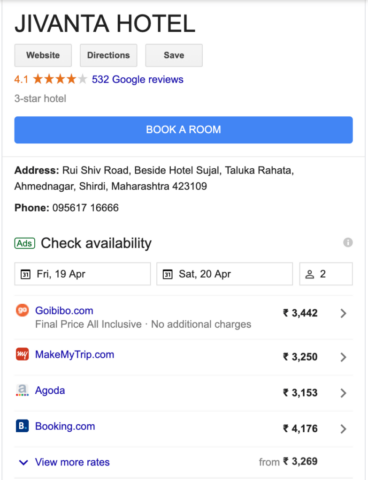368x480 pixels.
Task: Open Booking.com rate chevron arrow
Action: click(x=343, y=429)
